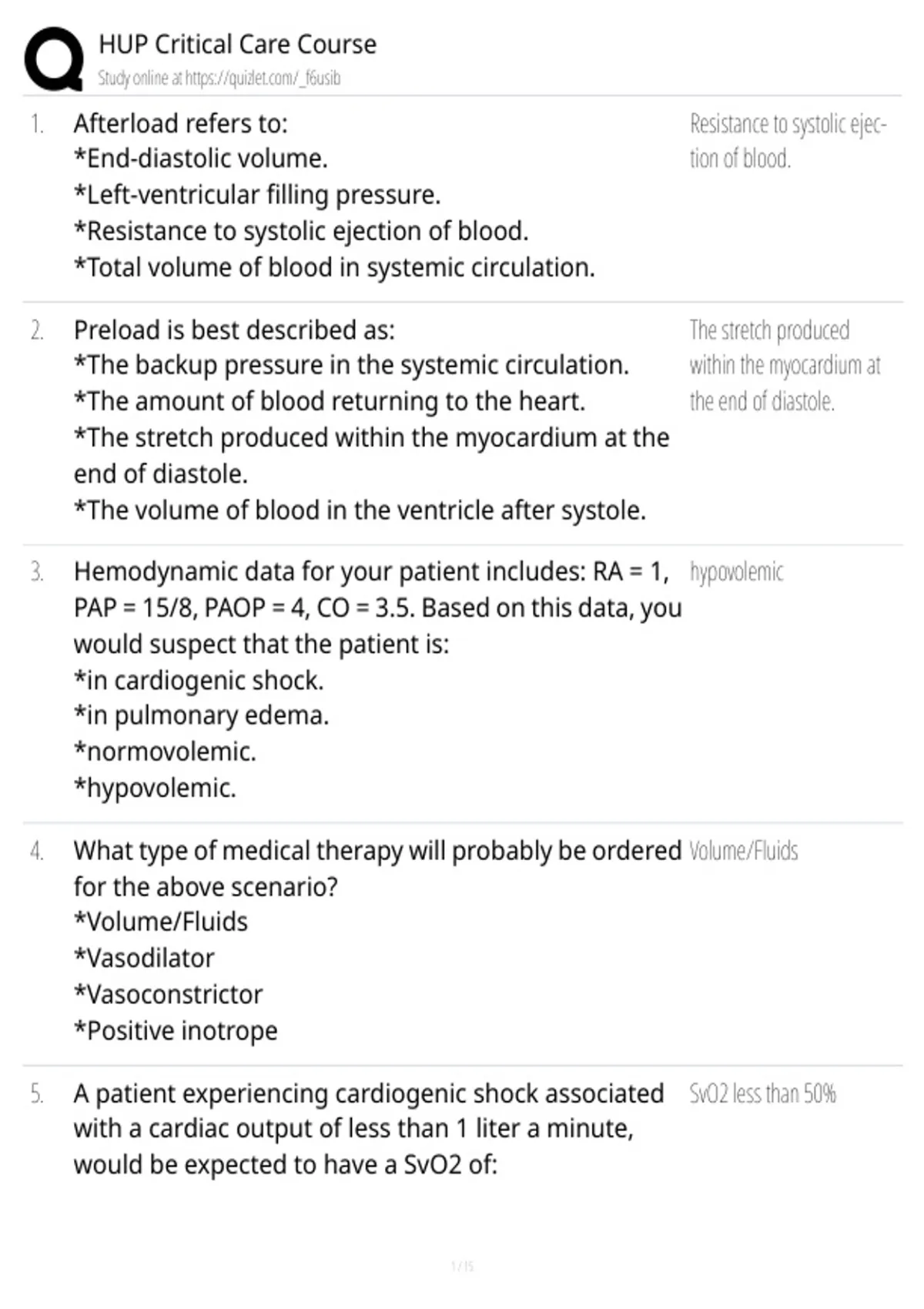The height and width of the screenshot is (1309, 924).
Task: Select the '*in cardiogenic shock.' option
Action: tap(199, 681)
